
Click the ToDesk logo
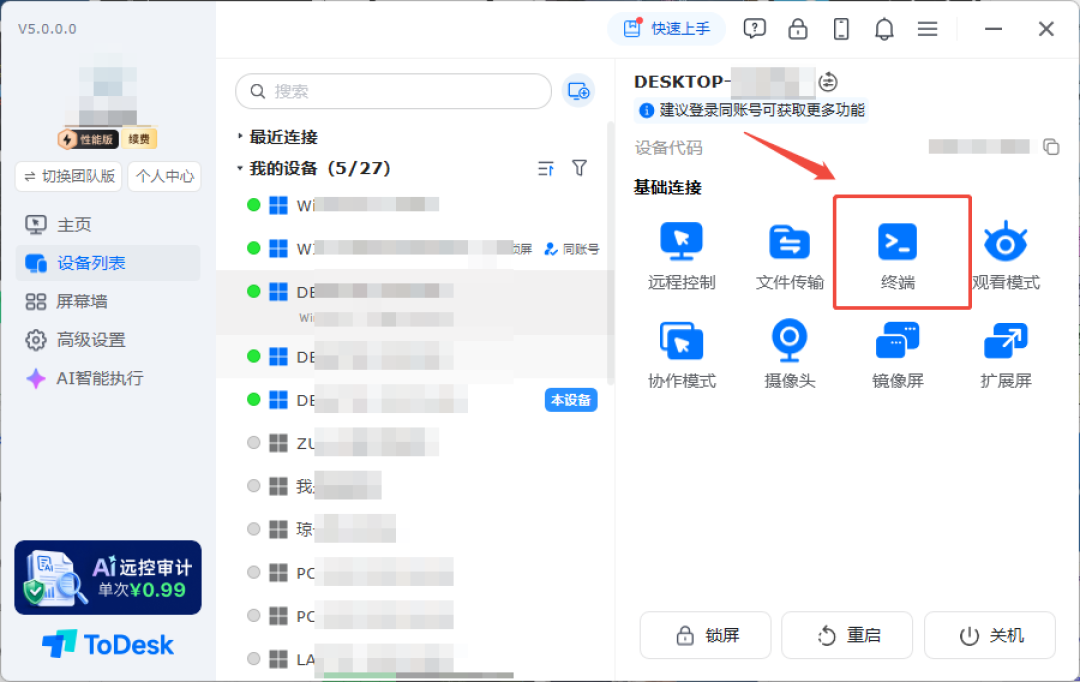[108, 645]
